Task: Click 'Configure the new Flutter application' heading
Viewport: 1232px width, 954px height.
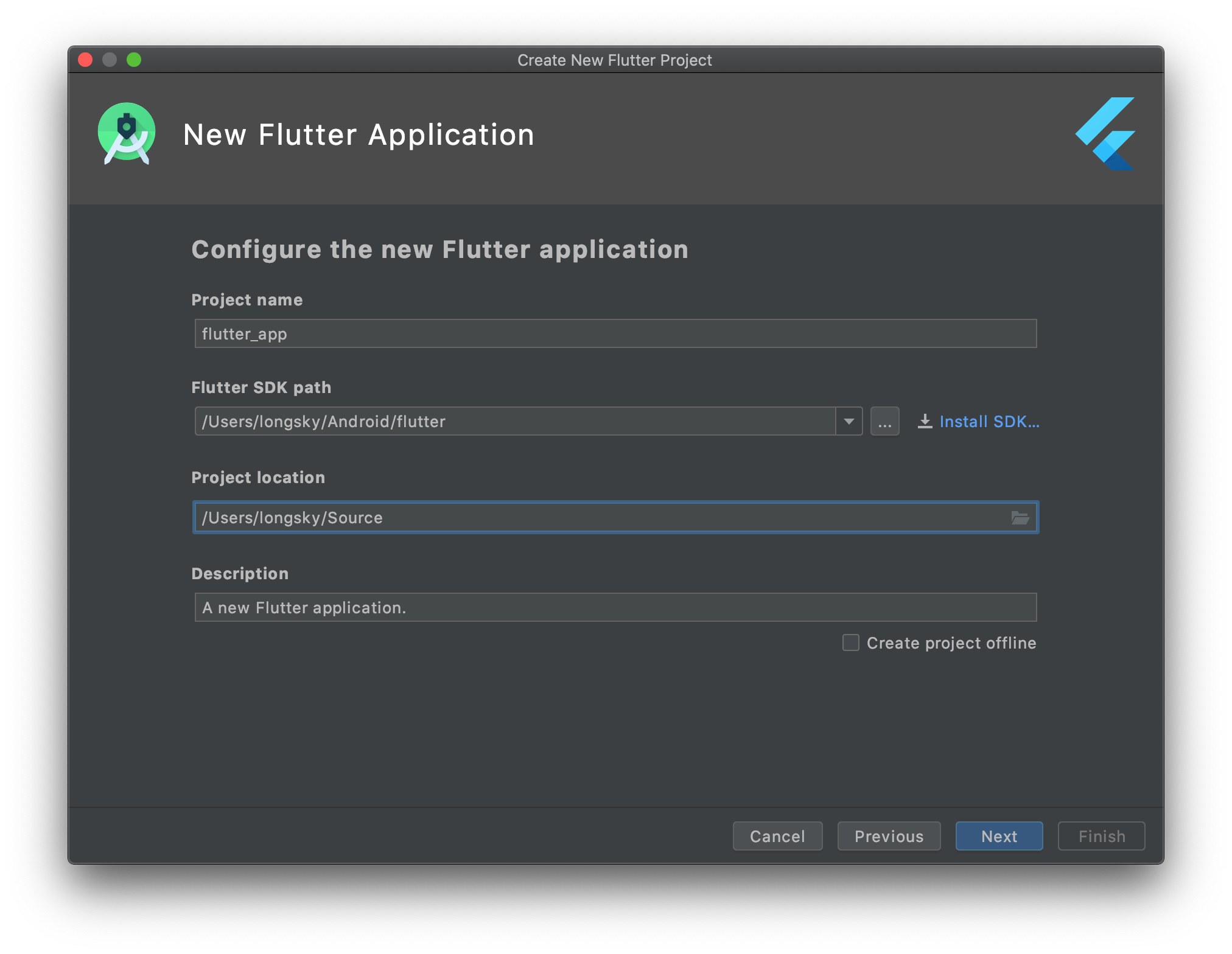Action: pos(440,249)
